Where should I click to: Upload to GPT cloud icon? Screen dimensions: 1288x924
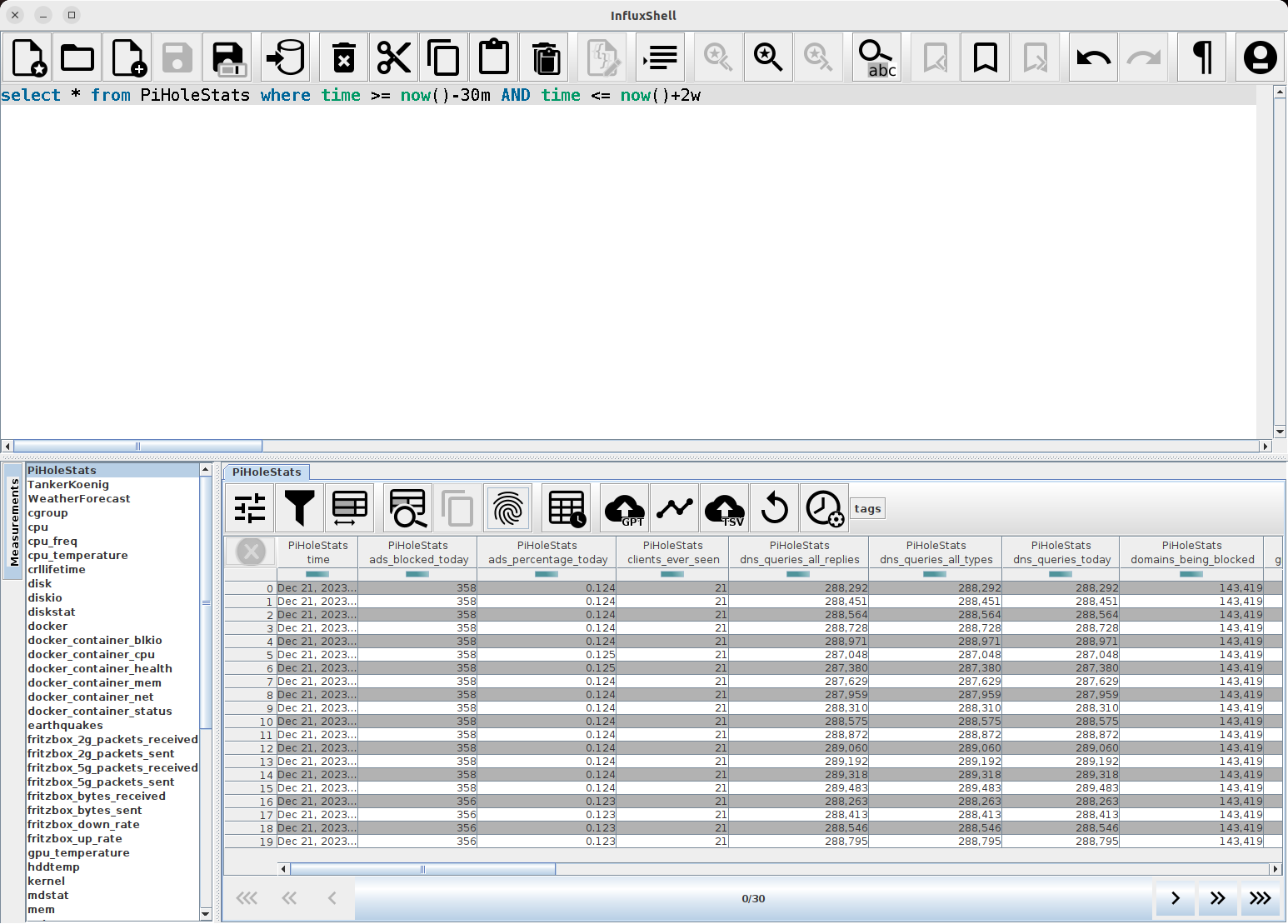coord(625,507)
